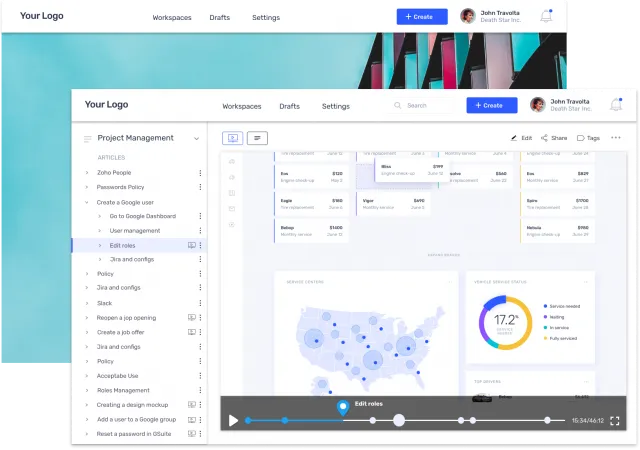Enter fullscreen video mode
This screenshot has height=450, width=640.
(x=615, y=421)
